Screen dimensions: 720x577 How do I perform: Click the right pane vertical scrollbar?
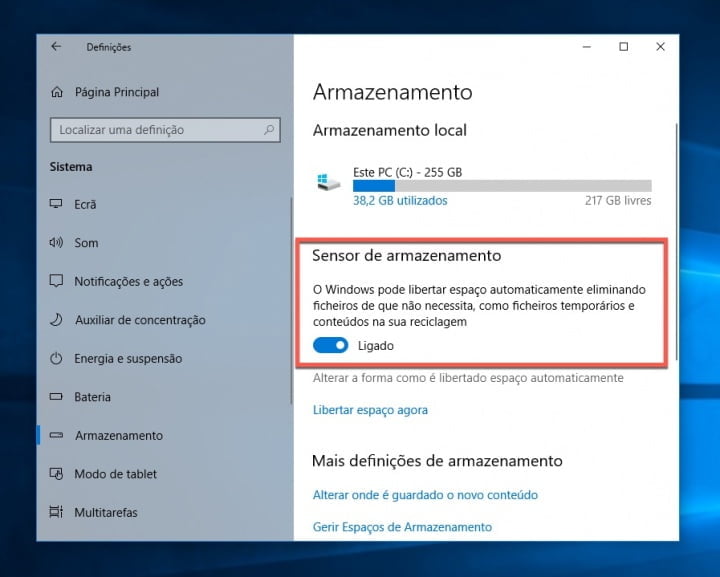676,242
